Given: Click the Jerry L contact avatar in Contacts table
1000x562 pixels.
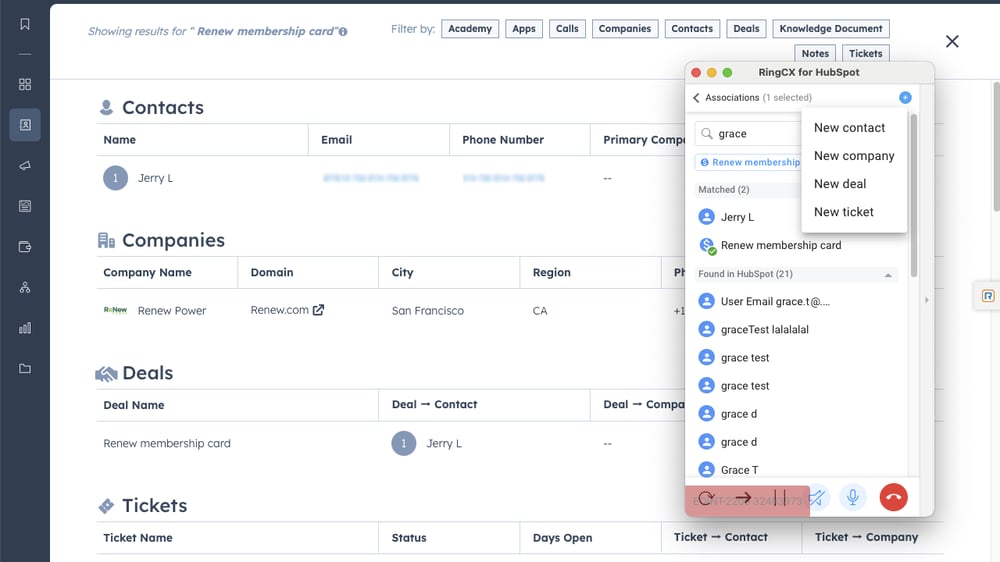Looking at the screenshot, I should [115, 178].
